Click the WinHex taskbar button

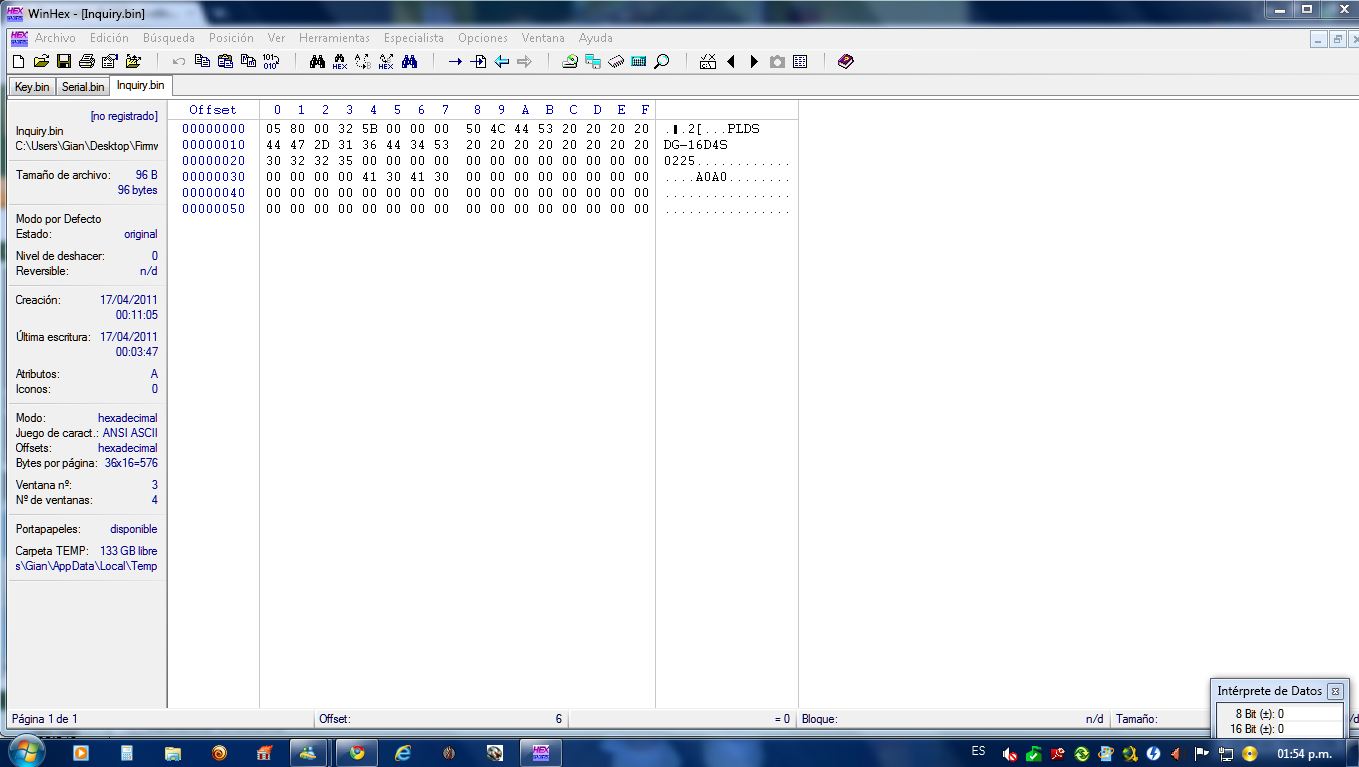[541, 753]
